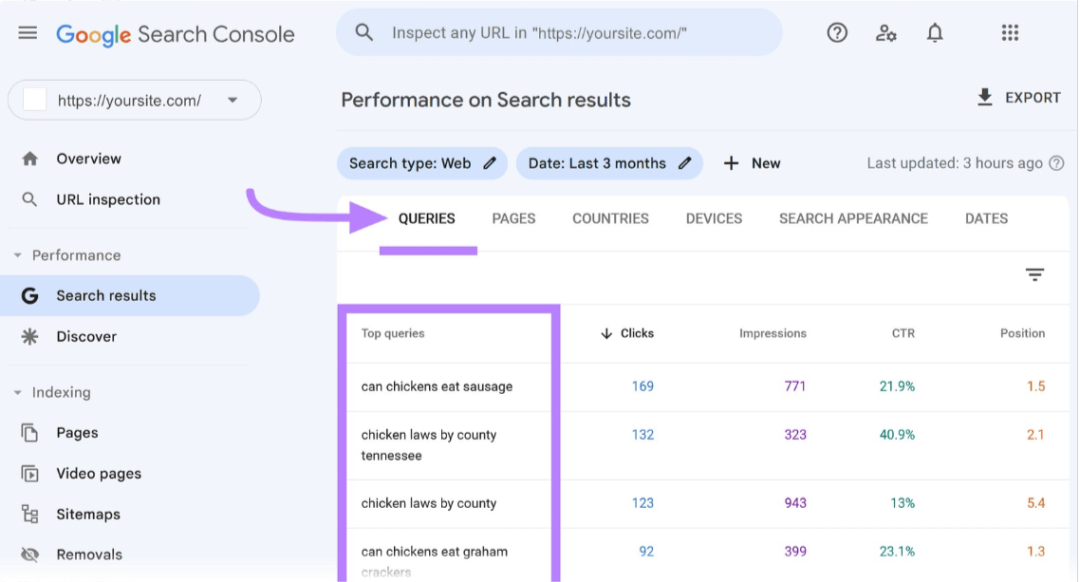
Task: Export the performance report
Action: [x=1019, y=98]
